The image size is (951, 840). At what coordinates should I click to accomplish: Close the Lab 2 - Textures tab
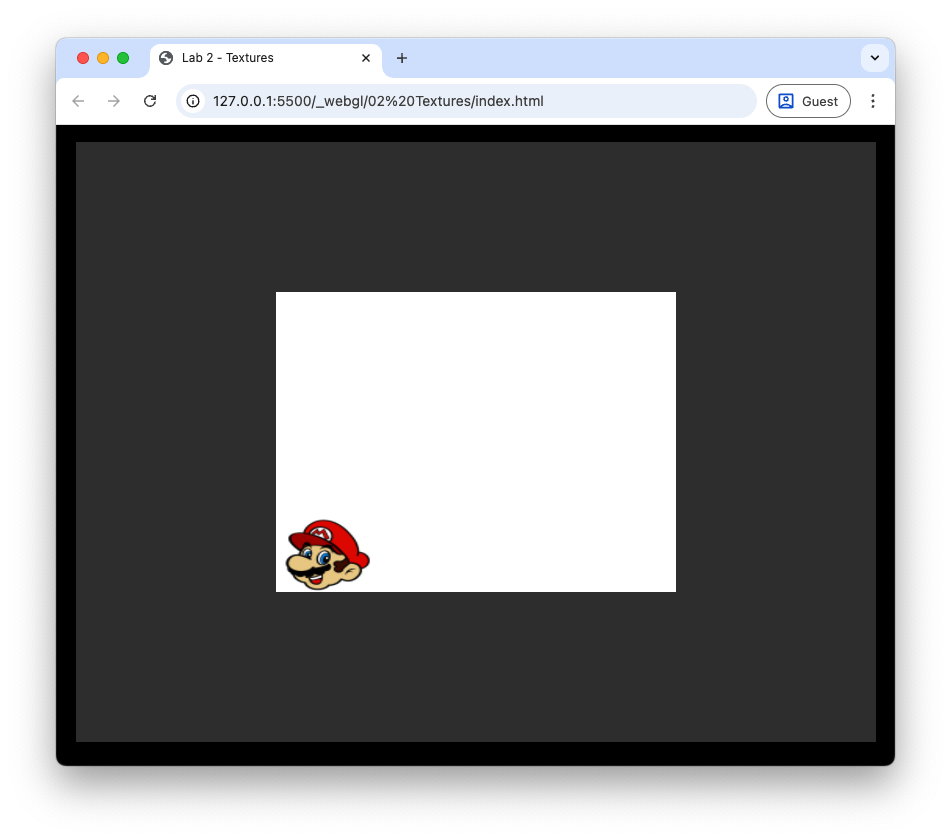click(x=366, y=58)
